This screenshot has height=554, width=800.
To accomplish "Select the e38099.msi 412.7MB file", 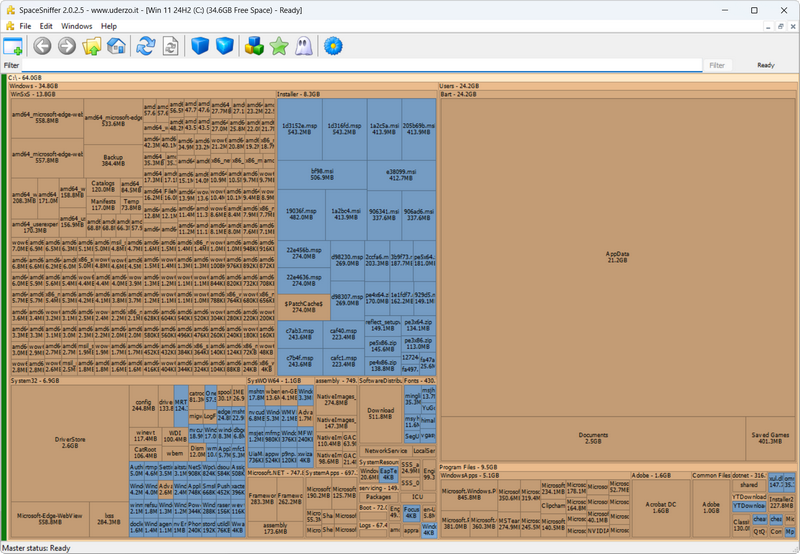I will (401, 175).
